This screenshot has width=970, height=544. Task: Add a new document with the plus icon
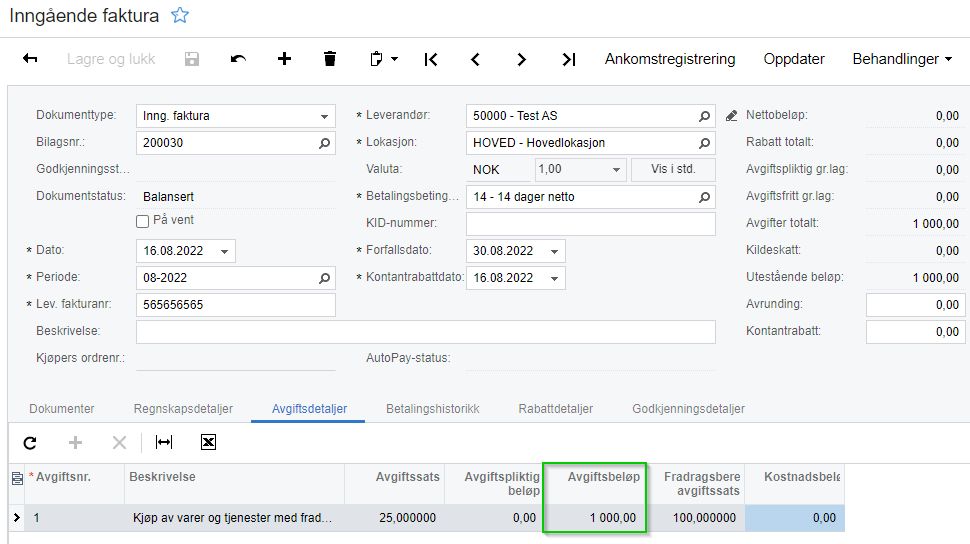284,59
